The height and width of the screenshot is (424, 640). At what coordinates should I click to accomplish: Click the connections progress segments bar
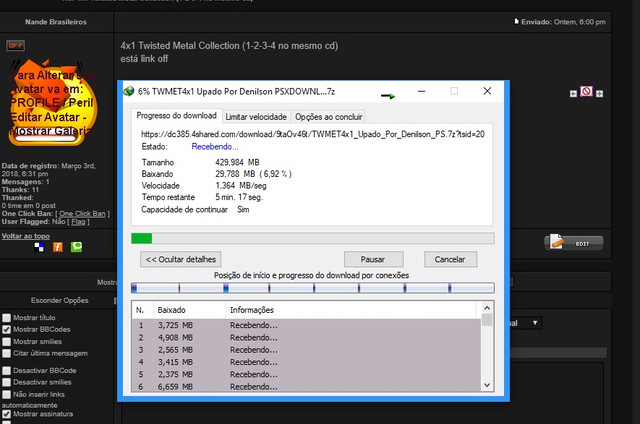313,288
